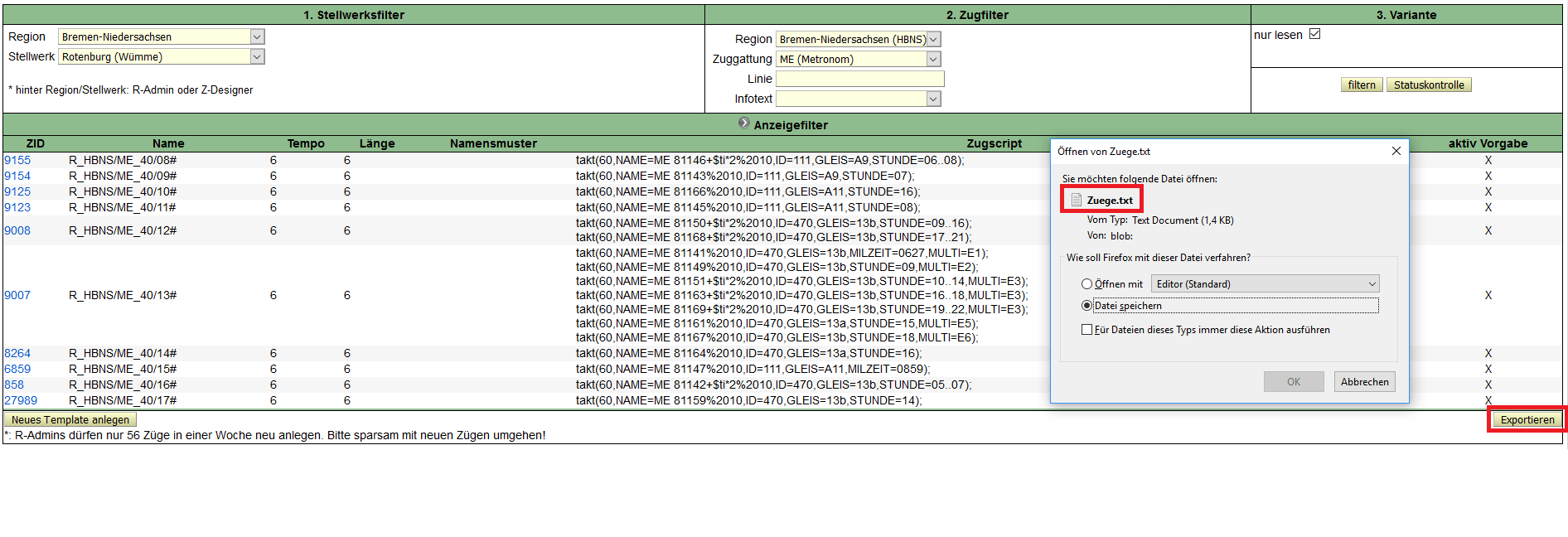Select the Datei speichern radio option
1568x537 pixels.
point(1086,306)
